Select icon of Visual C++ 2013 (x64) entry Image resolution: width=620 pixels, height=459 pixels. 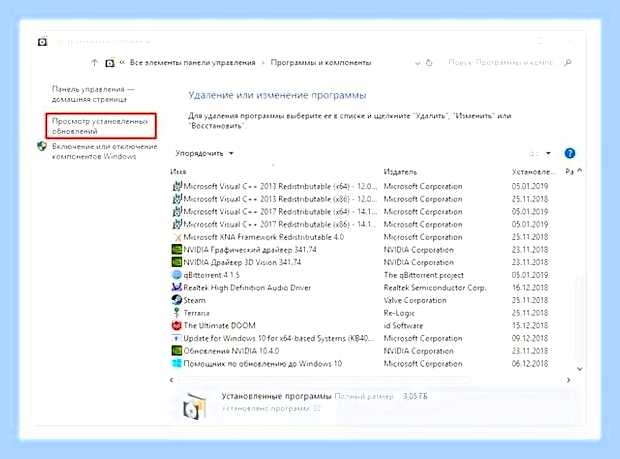[x=177, y=186]
